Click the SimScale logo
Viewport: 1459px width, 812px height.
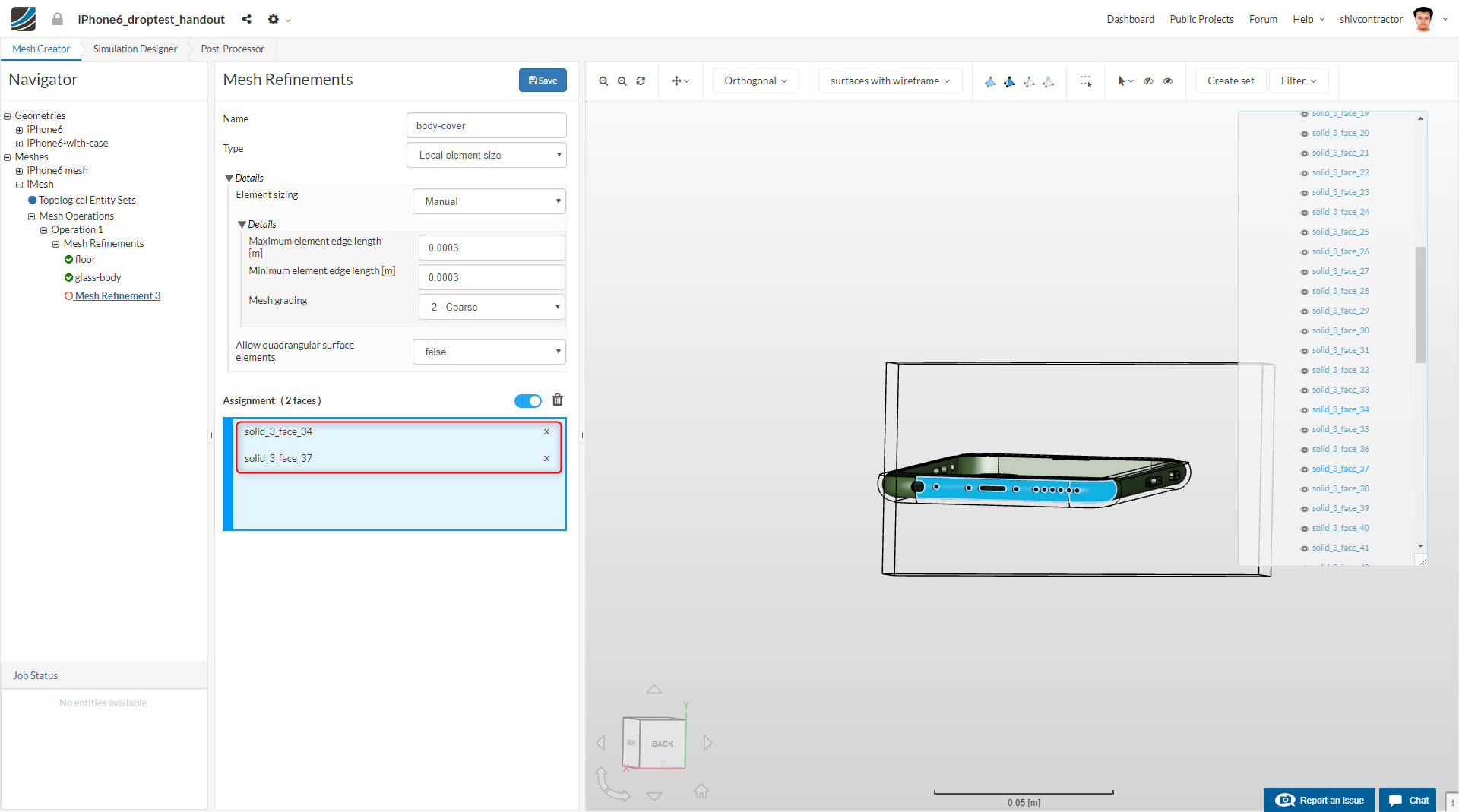click(24, 19)
